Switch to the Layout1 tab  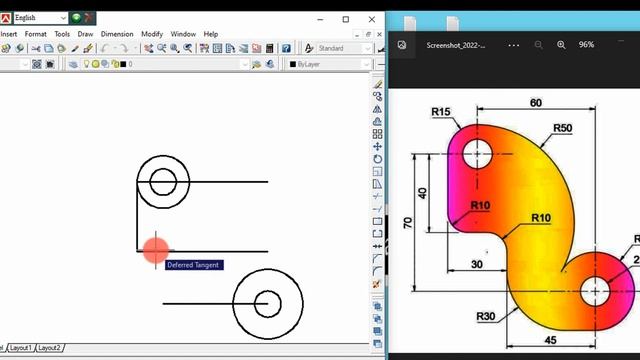pos(20,348)
